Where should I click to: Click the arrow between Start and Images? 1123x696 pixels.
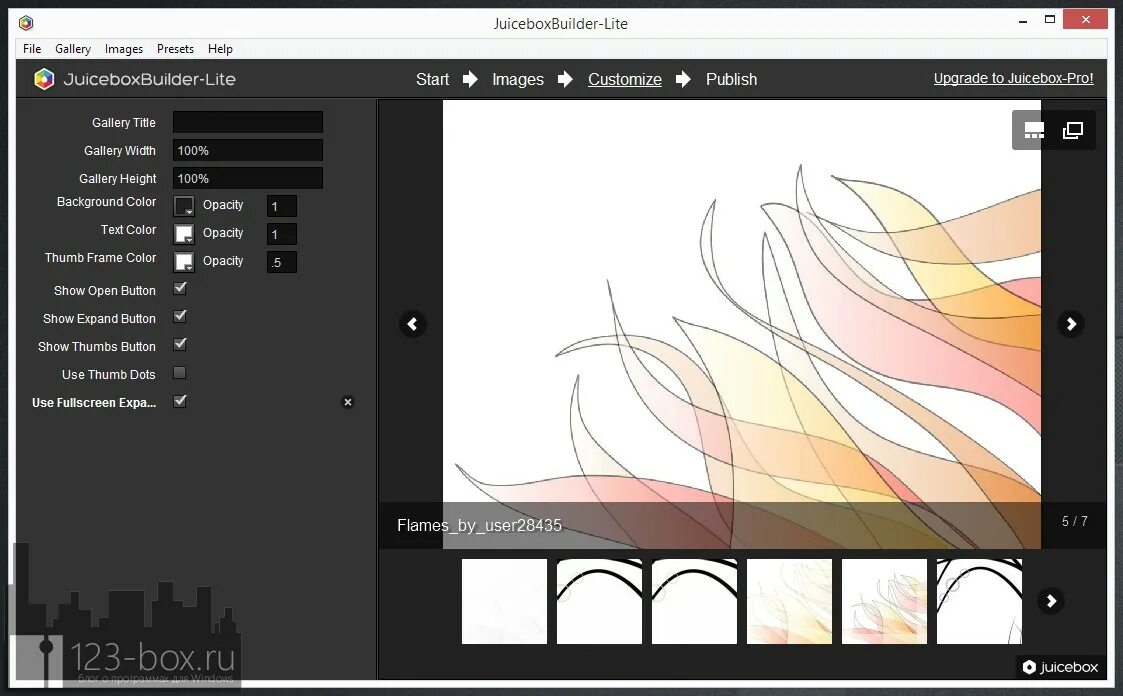[x=470, y=79]
